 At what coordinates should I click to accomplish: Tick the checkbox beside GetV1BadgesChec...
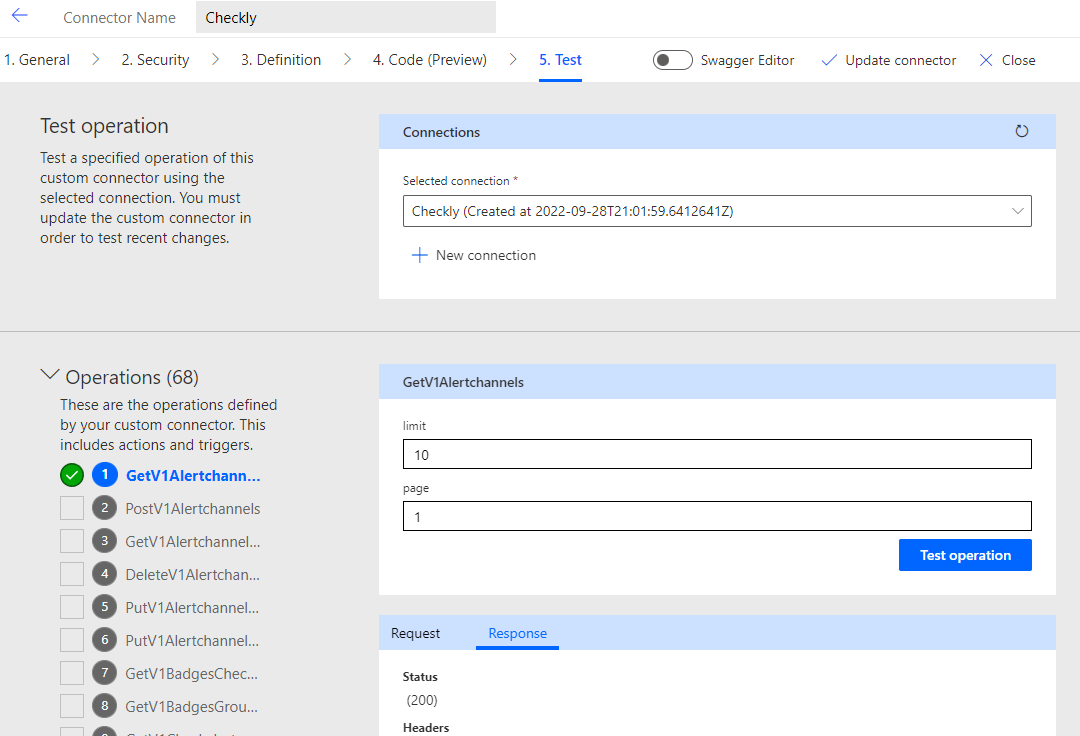point(72,673)
